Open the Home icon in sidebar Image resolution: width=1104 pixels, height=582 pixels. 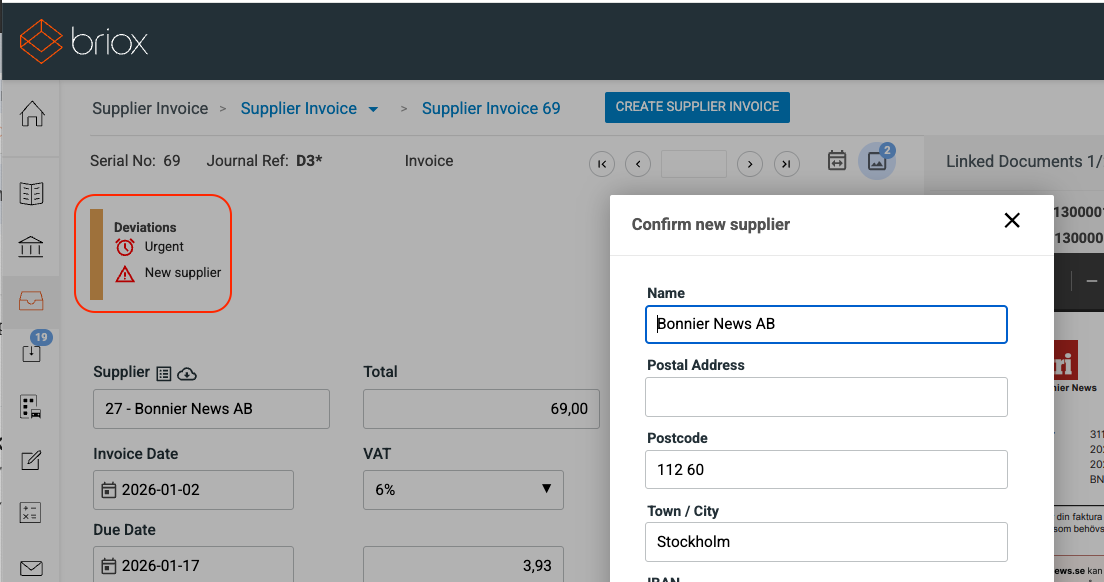32,114
